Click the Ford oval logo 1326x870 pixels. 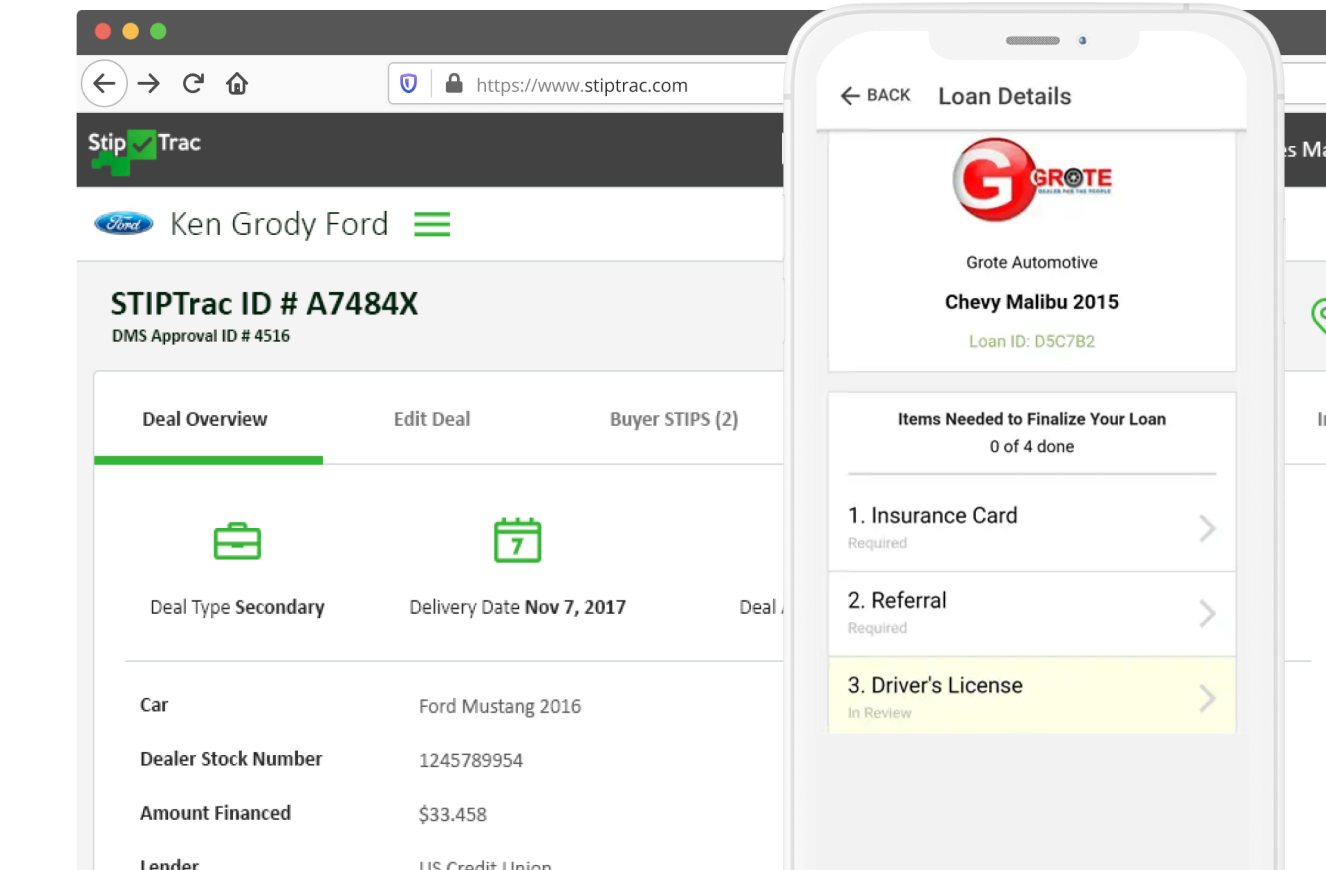tap(124, 224)
